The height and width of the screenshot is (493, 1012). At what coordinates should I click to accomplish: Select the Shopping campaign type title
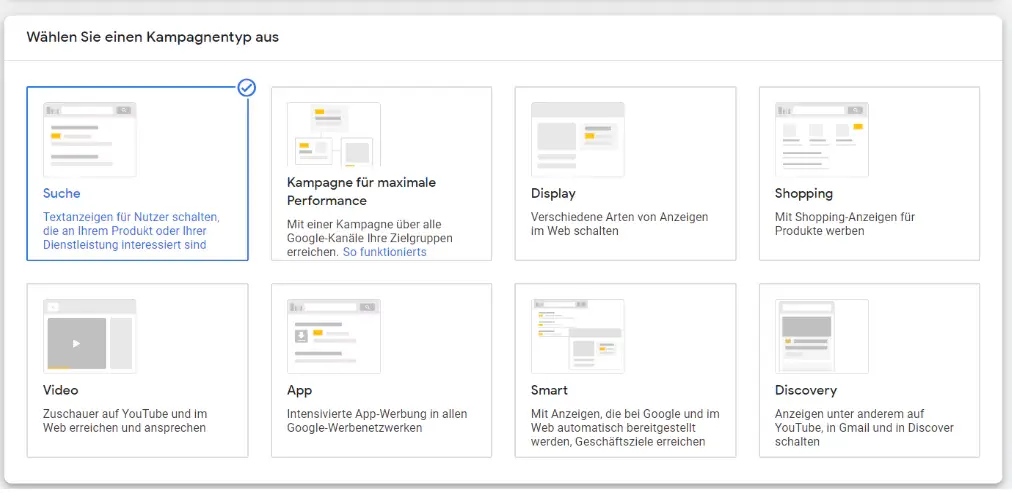point(803,193)
